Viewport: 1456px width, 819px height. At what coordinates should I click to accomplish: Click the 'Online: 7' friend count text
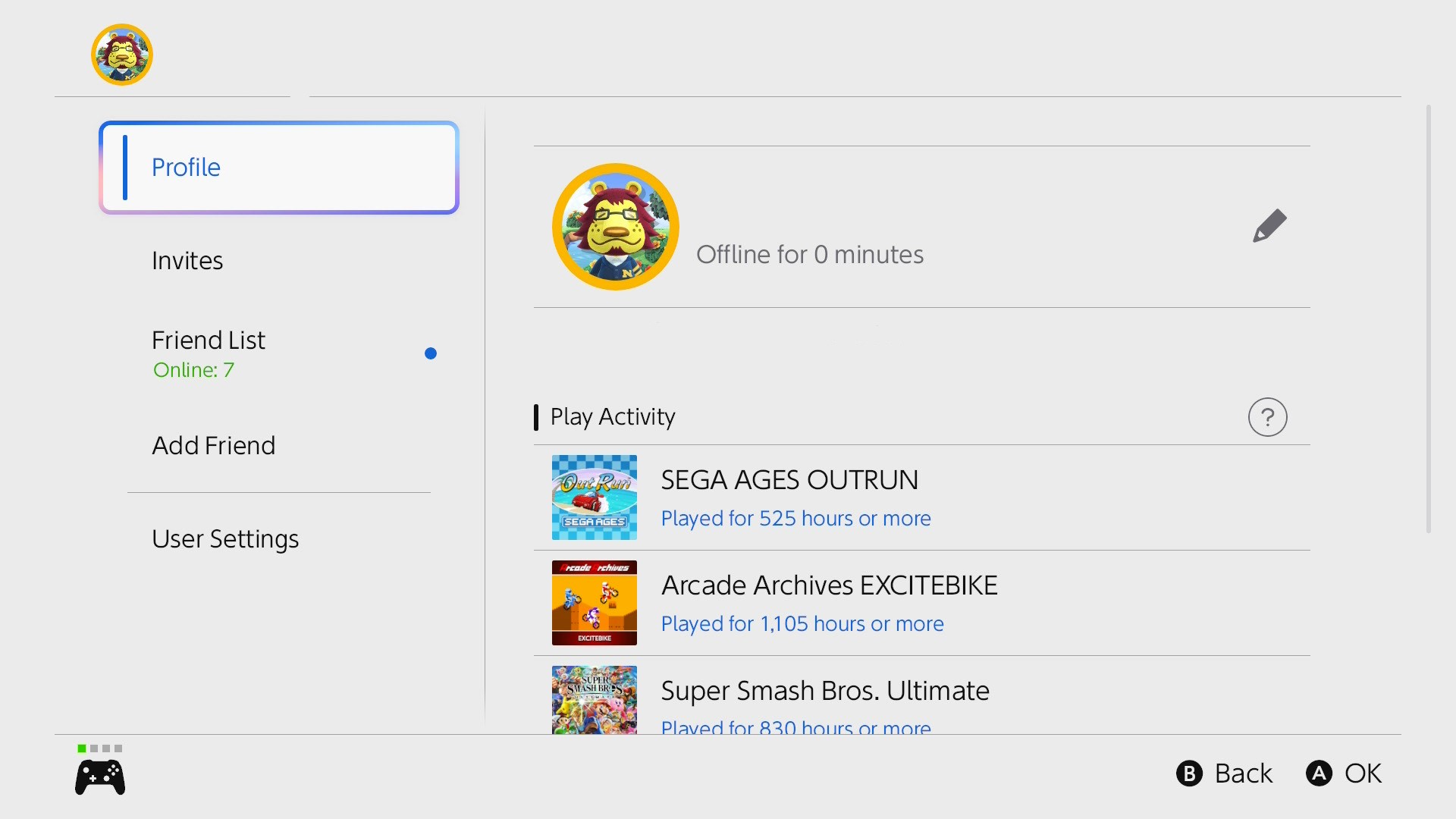[194, 370]
